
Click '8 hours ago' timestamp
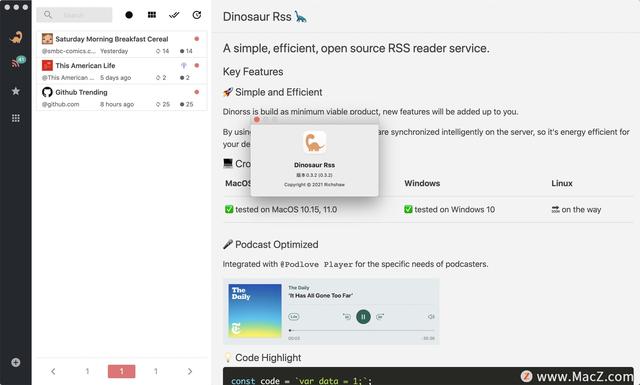(x=117, y=104)
